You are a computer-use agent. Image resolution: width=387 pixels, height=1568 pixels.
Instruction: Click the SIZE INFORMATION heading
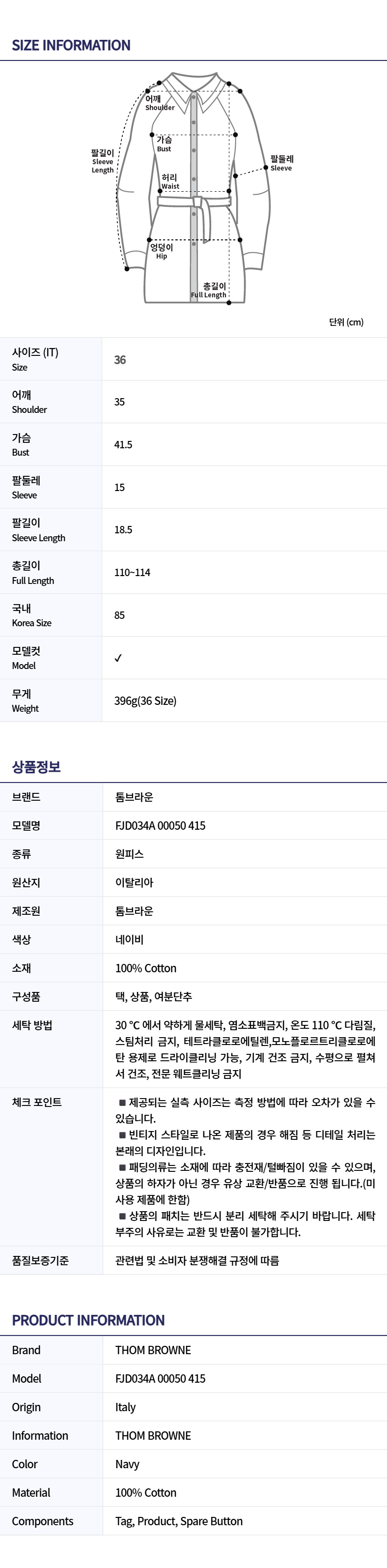pos(71,45)
